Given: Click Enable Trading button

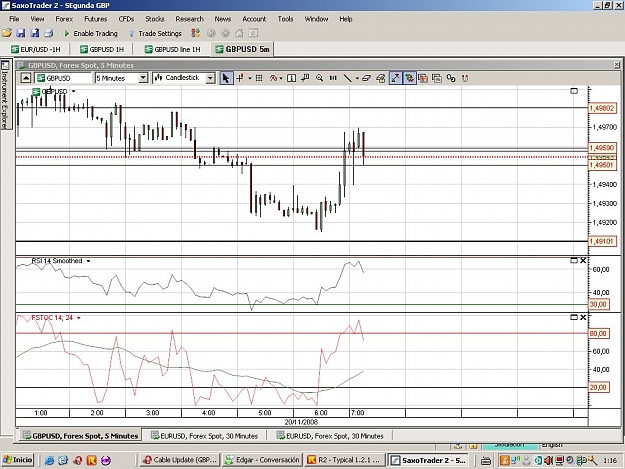Looking at the screenshot, I should click(90, 33).
